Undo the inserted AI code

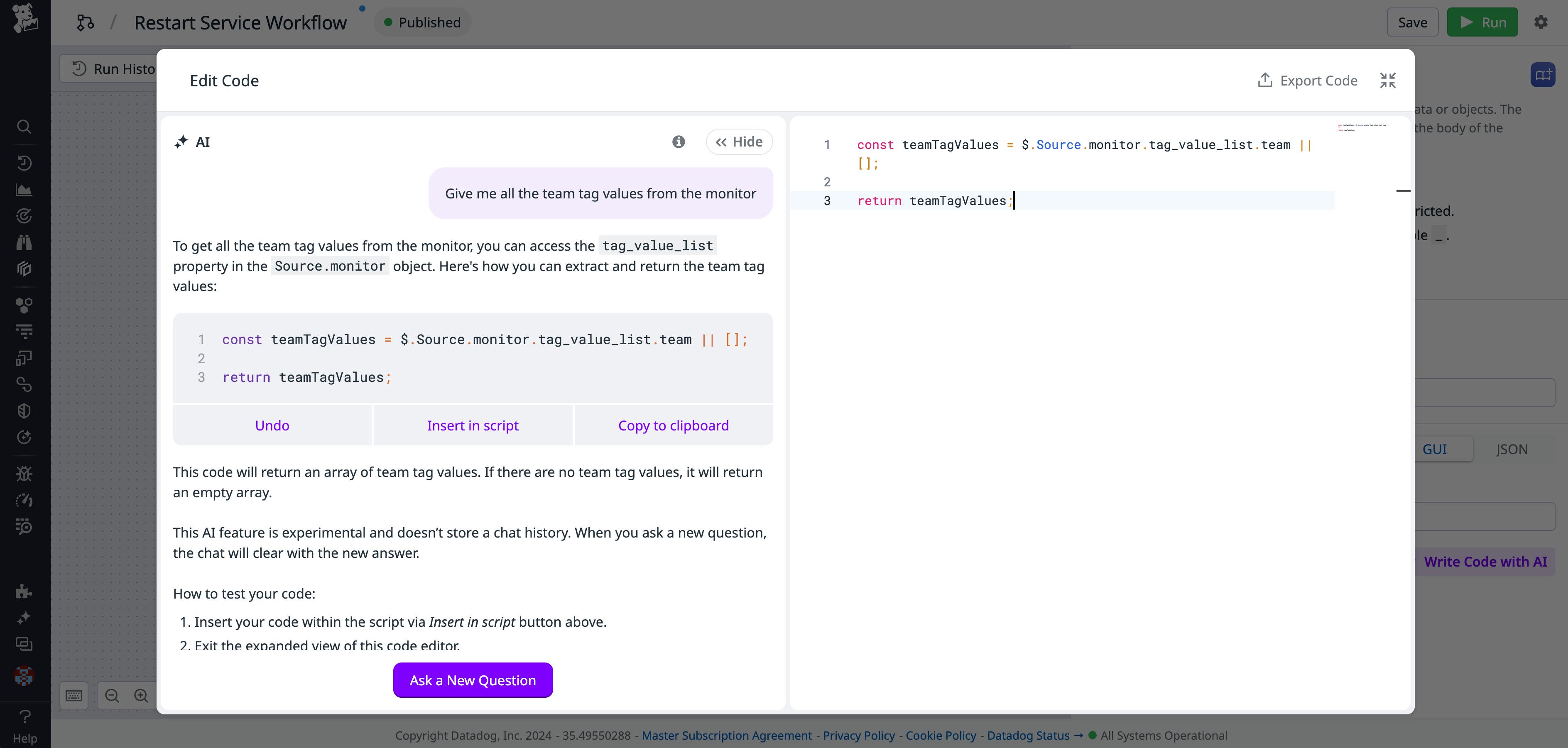click(x=272, y=425)
